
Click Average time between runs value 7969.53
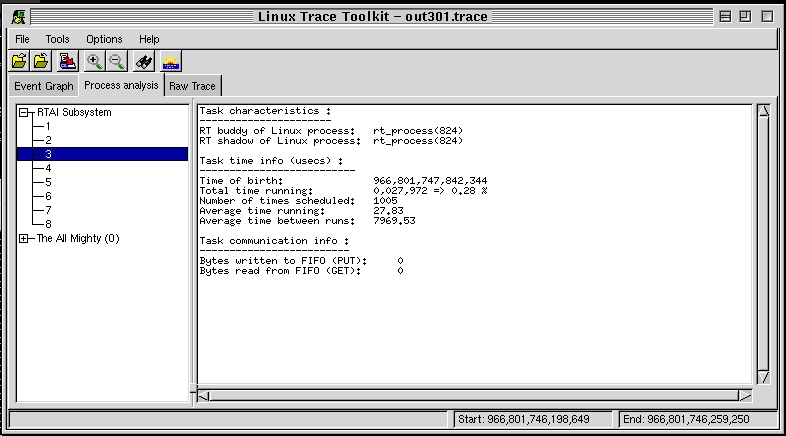coord(394,221)
